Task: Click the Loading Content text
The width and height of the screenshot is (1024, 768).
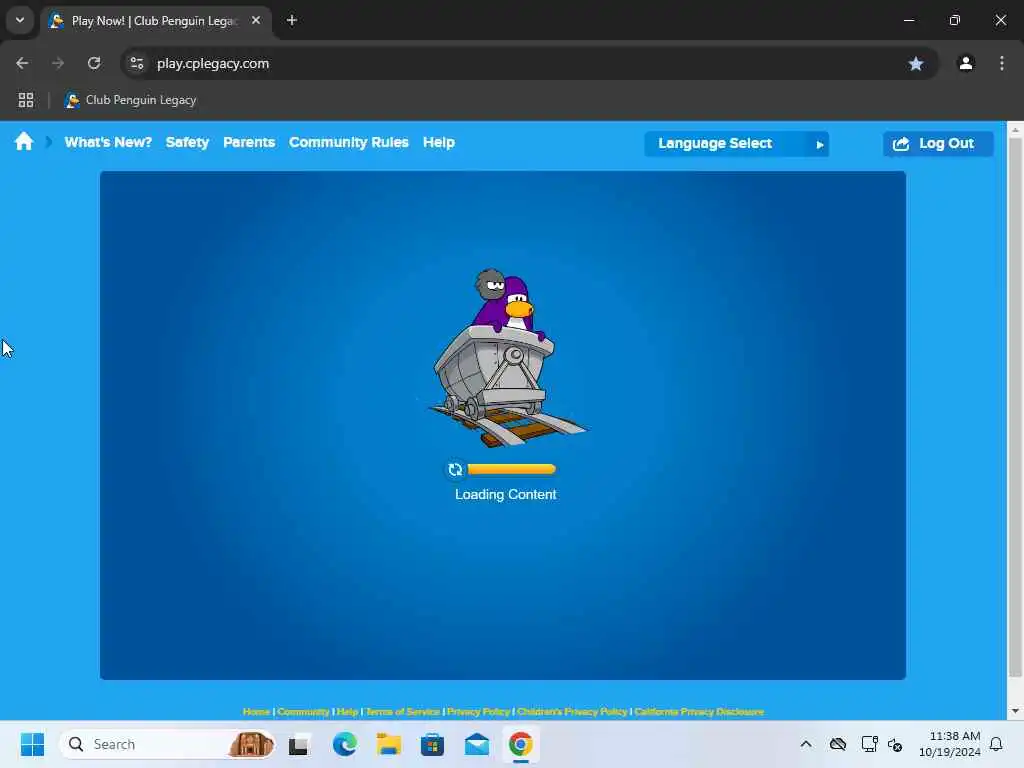Action: pos(505,494)
